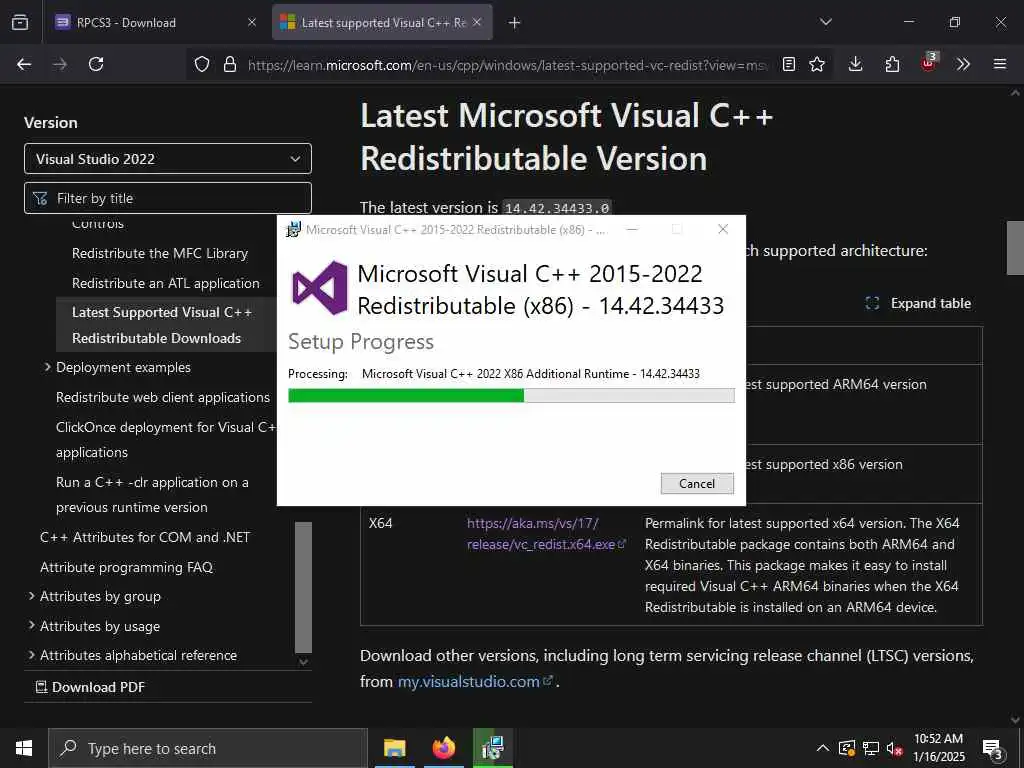Cancel the Visual C++ setup

pyautogui.click(x=697, y=484)
